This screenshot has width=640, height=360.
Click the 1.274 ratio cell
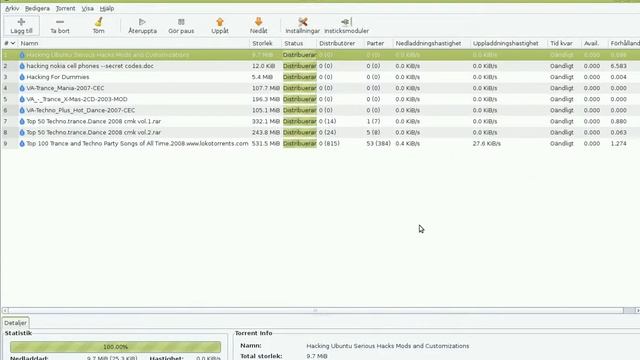click(x=618, y=143)
